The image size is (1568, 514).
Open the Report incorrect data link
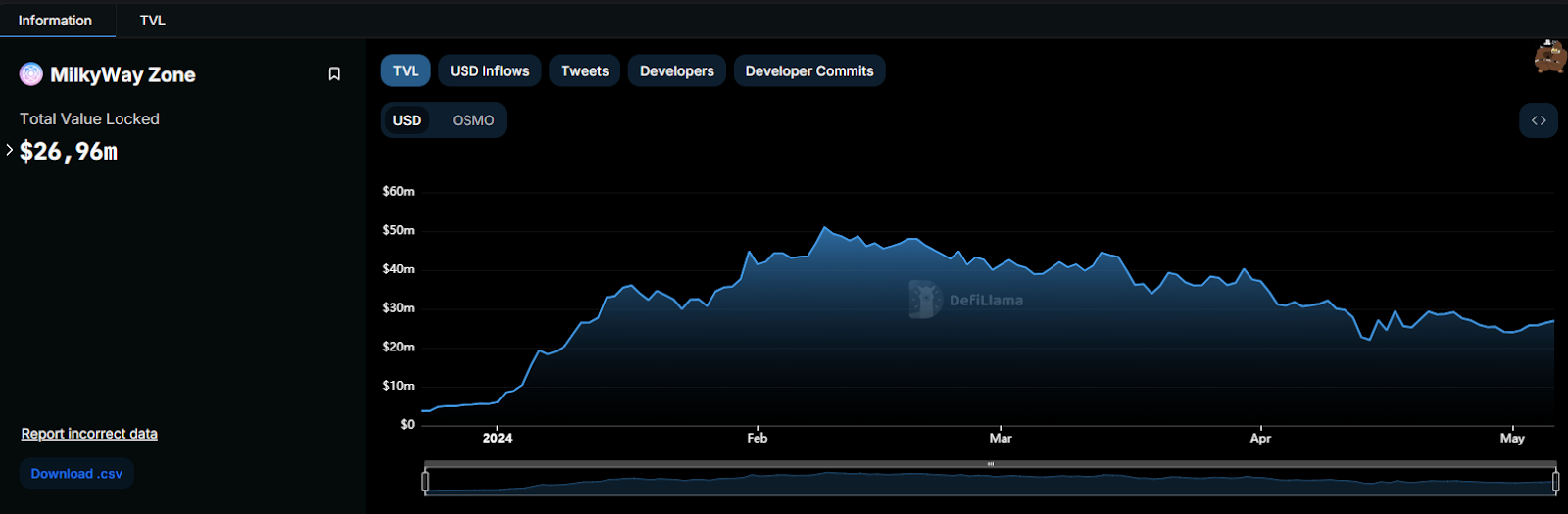[89, 434]
